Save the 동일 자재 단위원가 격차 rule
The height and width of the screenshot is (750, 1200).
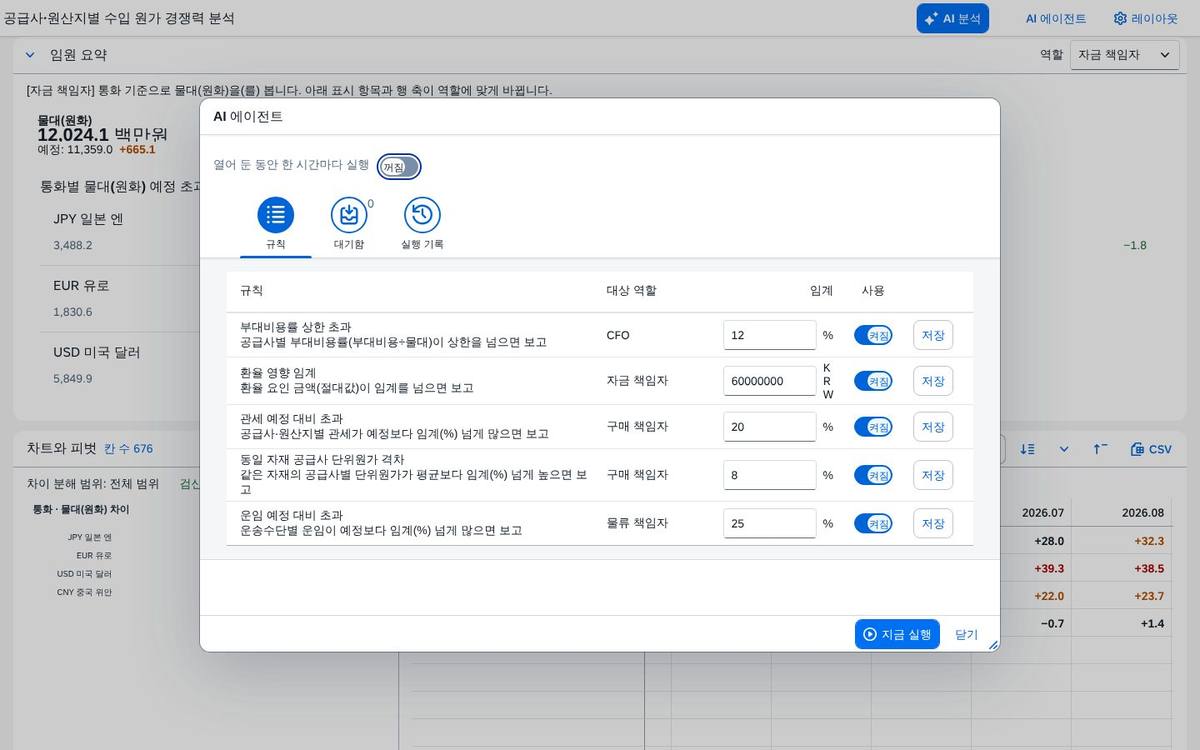[933, 475]
